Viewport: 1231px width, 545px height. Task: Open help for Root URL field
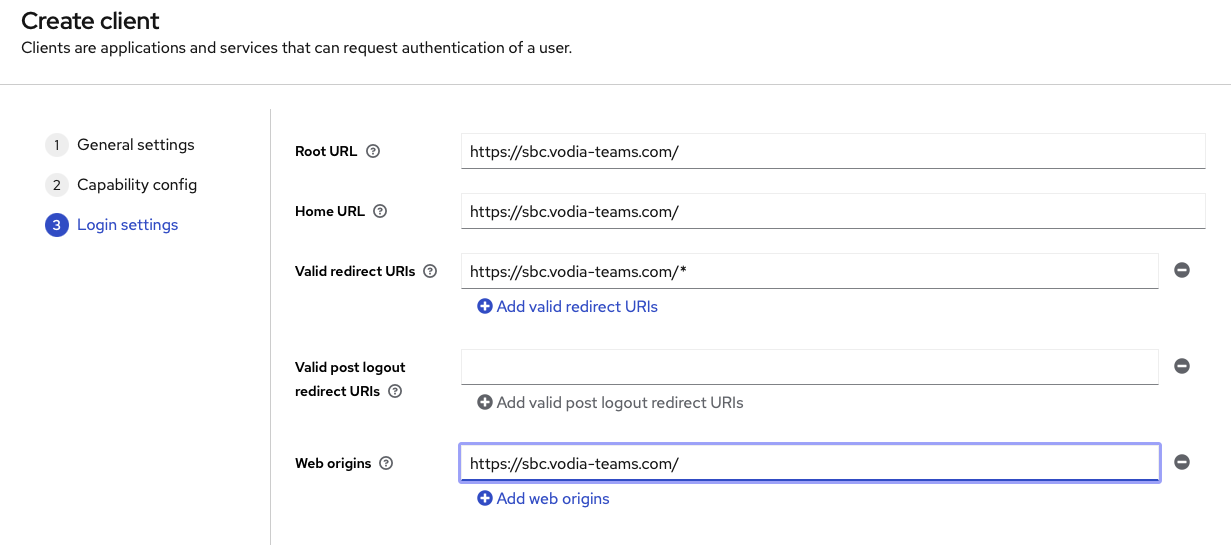373,152
